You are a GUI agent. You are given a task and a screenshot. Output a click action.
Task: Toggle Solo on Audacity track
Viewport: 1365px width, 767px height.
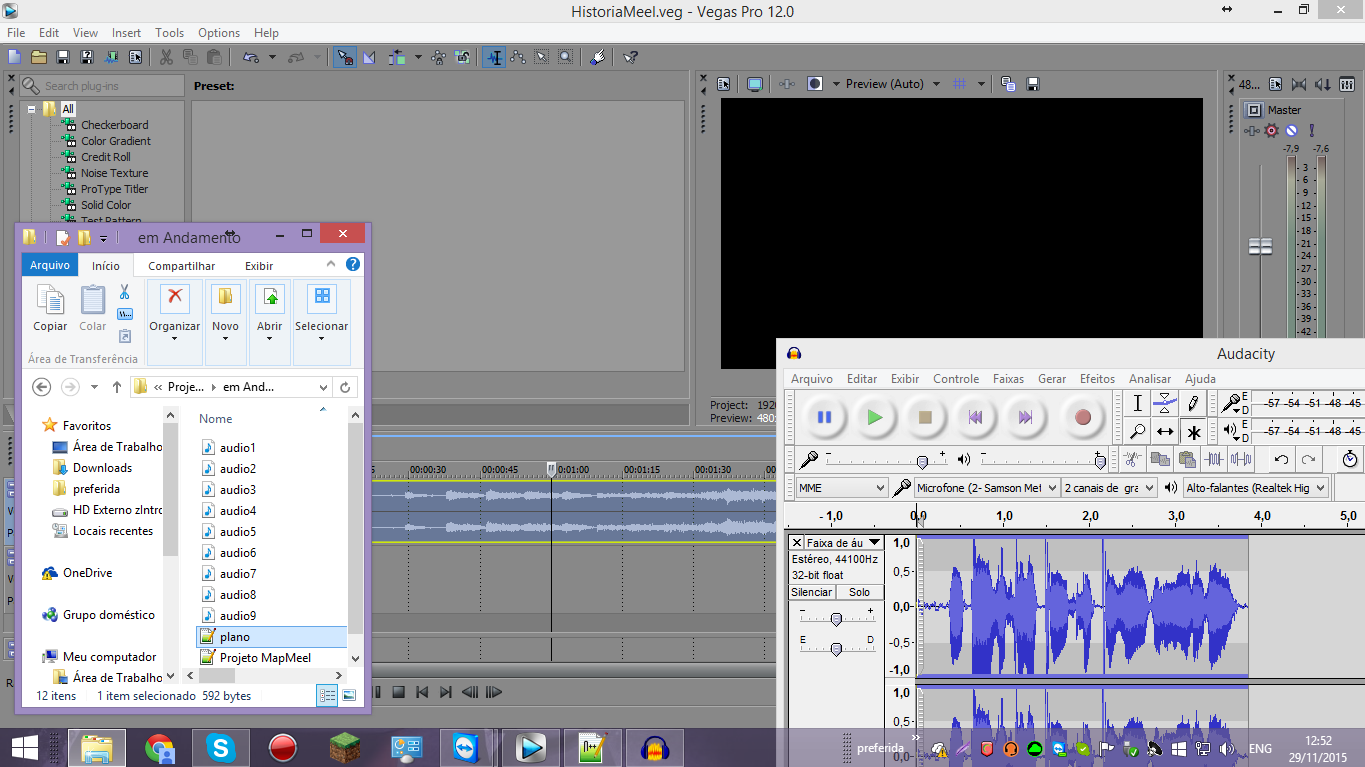(x=859, y=592)
